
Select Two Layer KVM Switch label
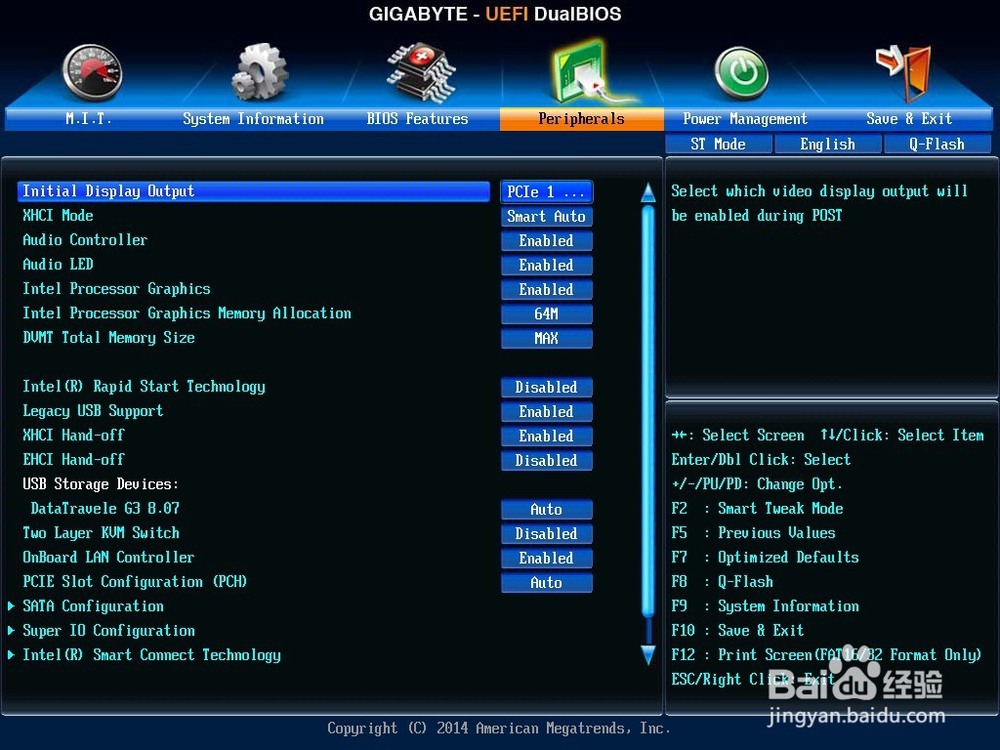[101, 533]
